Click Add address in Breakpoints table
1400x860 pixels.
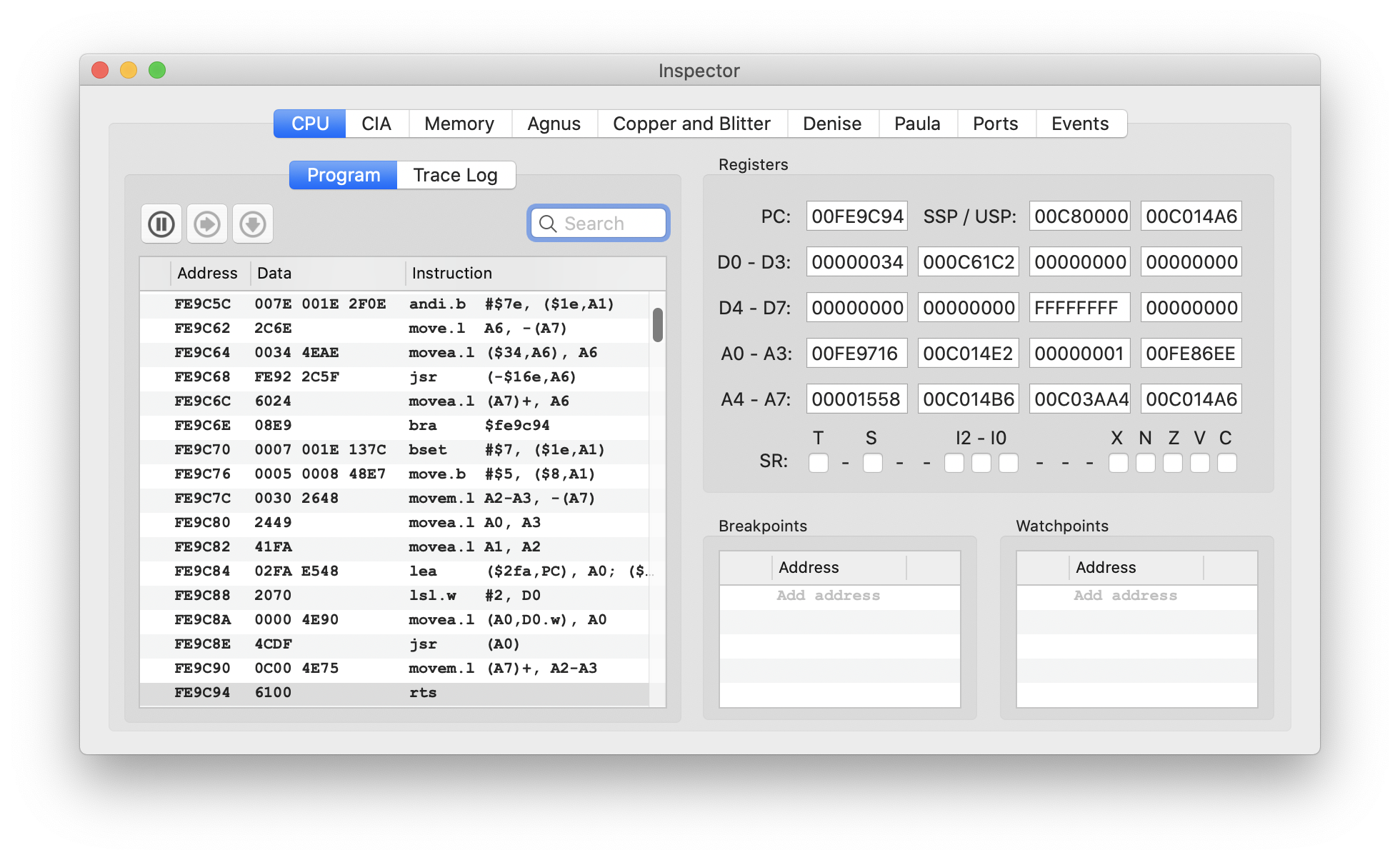[829, 596]
